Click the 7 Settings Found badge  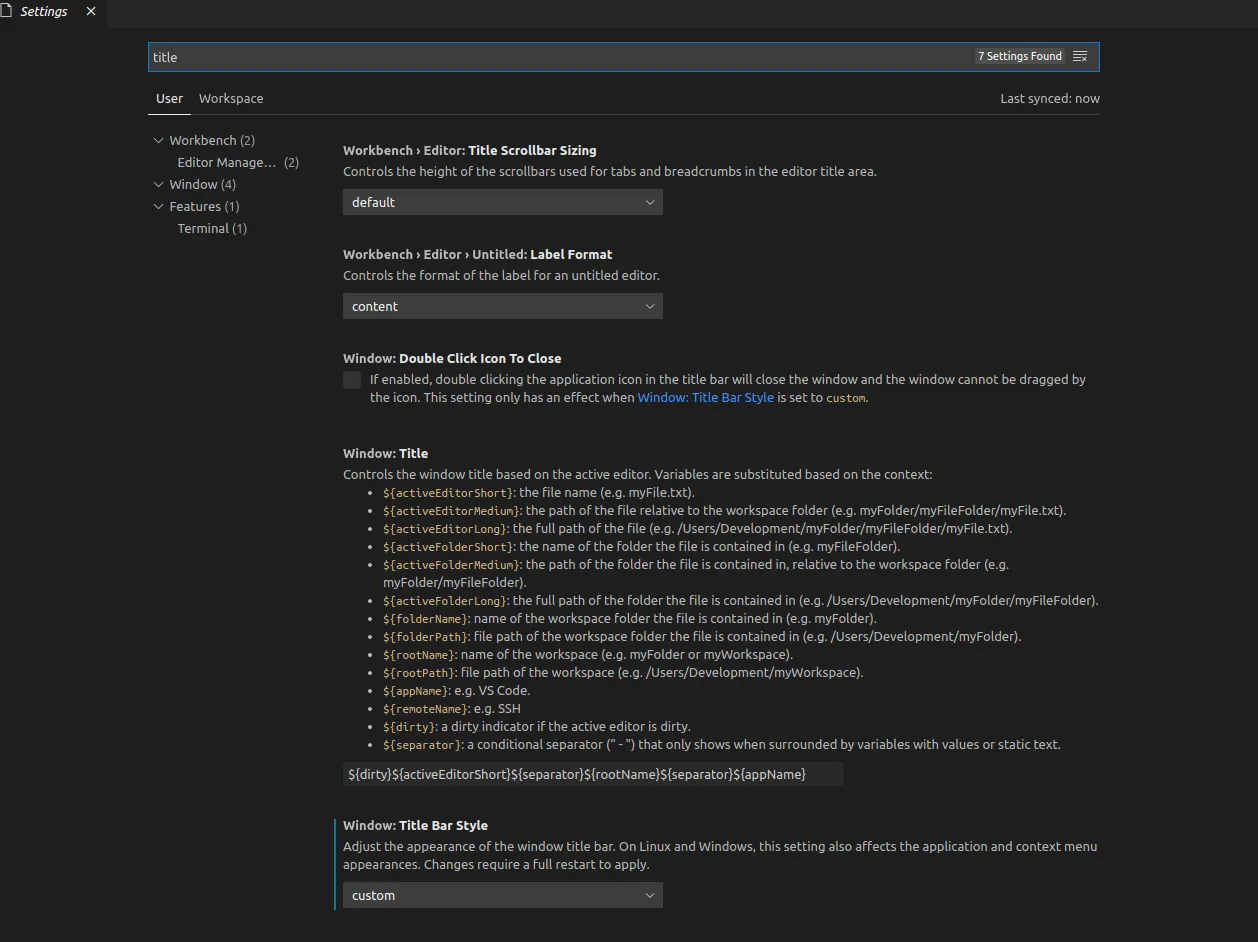click(x=1019, y=57)
